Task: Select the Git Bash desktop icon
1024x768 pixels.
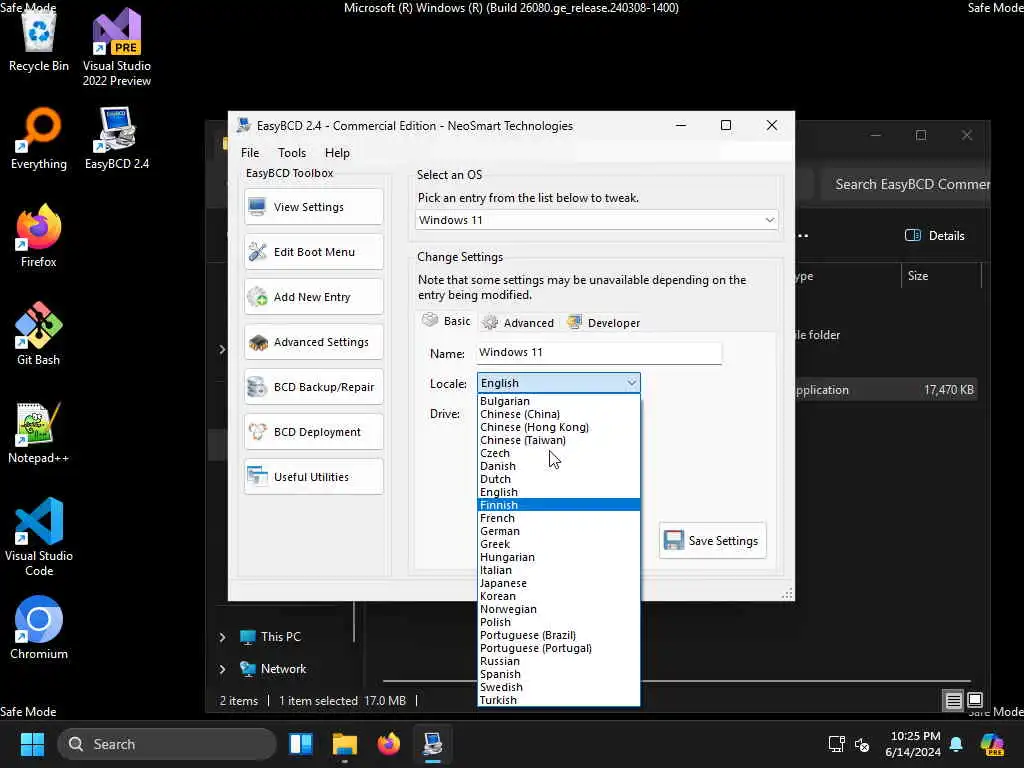Action: point(39,334)
